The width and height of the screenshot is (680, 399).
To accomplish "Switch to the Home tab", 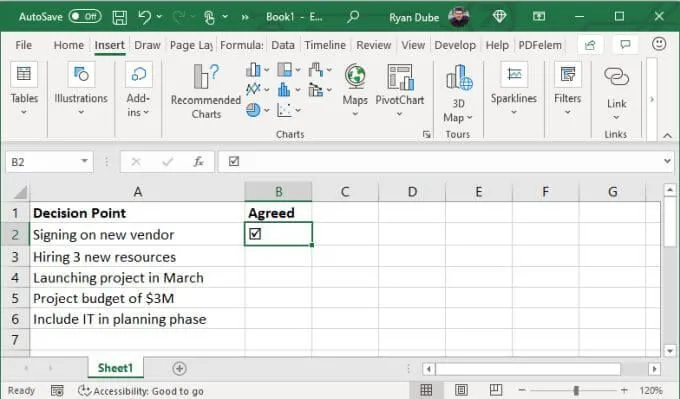I will coord(69,45).
